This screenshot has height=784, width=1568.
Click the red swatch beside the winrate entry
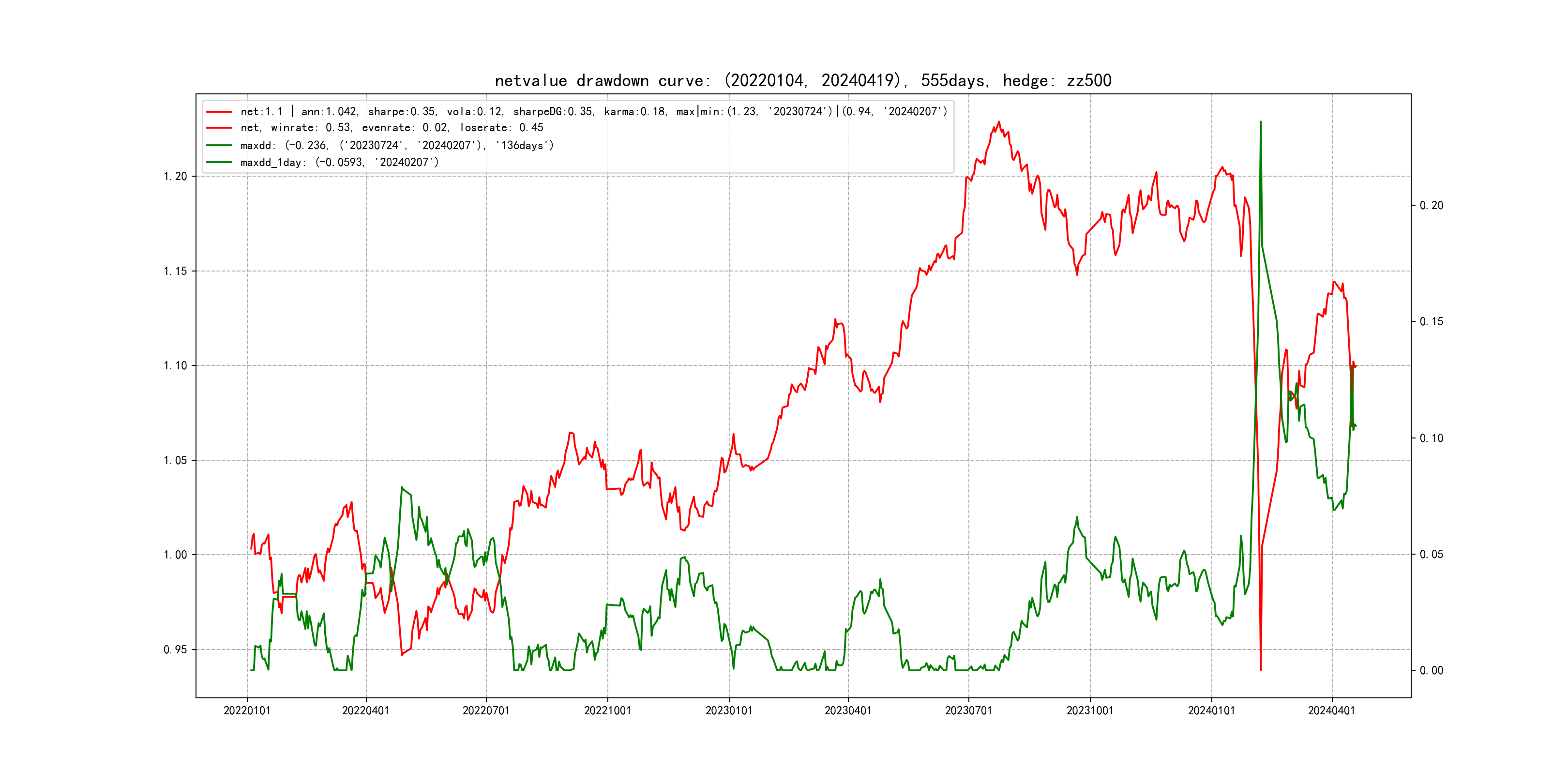(x=219, y=128)
